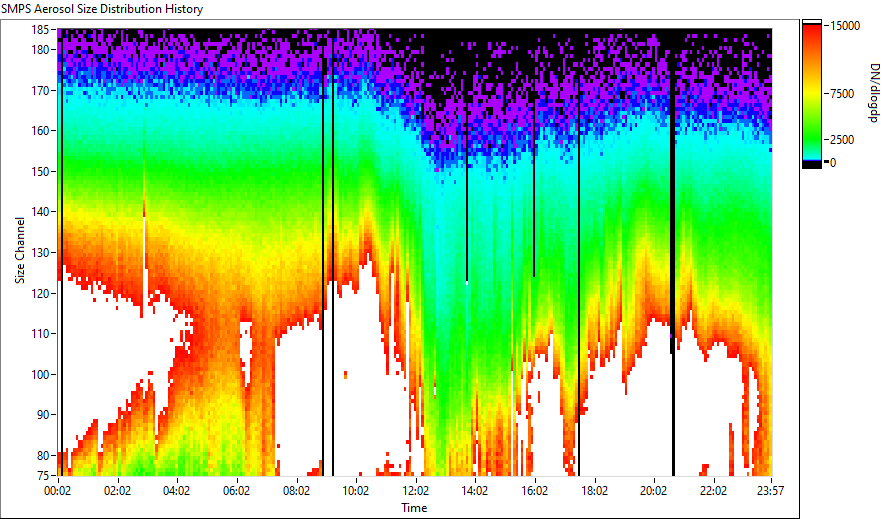Click the 10:02 time axis label
The width and height of the screenshot is (884, 519).
coord(356,491)
